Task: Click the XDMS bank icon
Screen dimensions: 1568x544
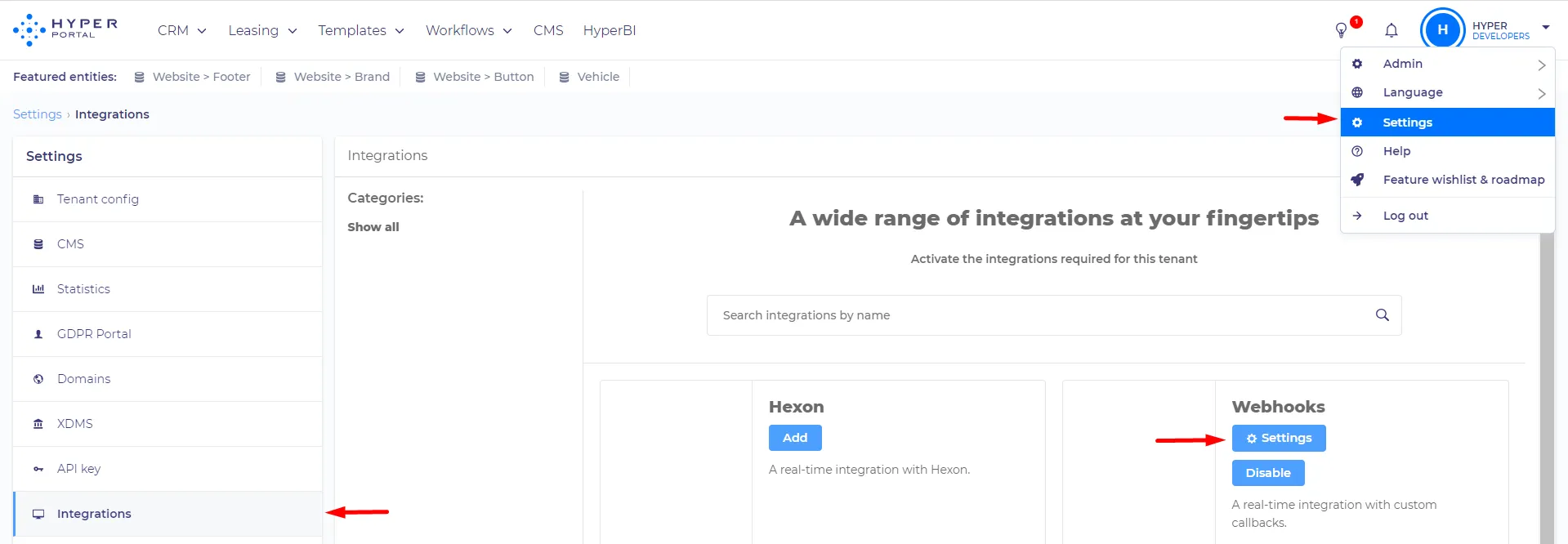Action: (38, 424)
